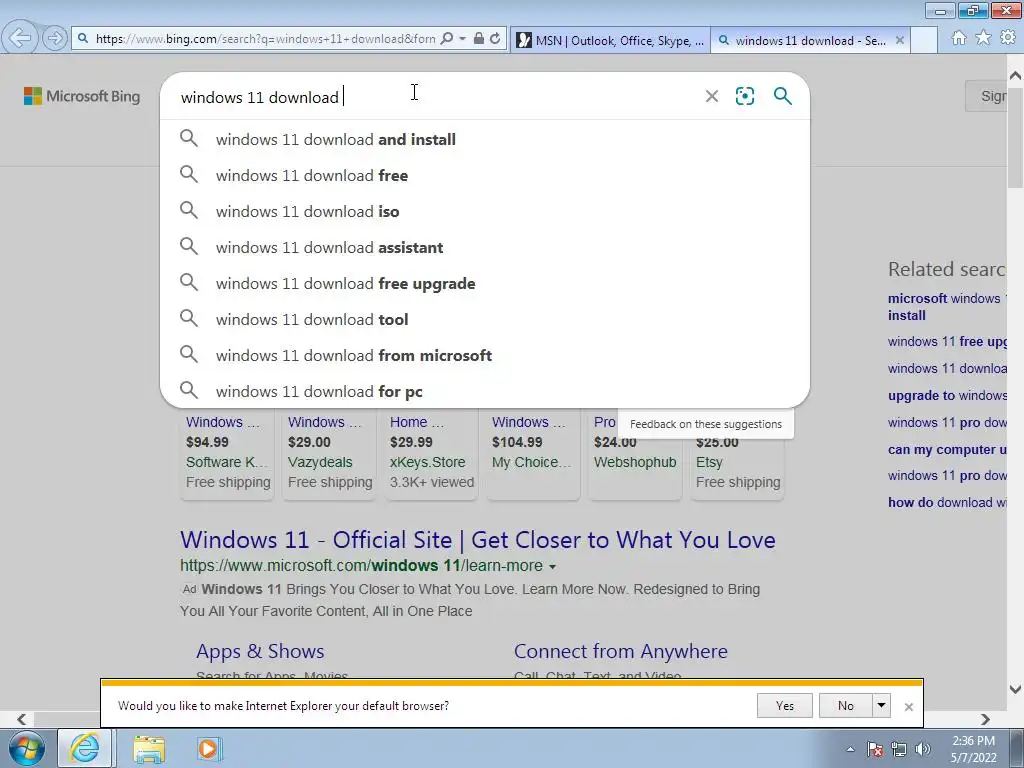Click the Sign in button
1024x768 pixels.
987,96
